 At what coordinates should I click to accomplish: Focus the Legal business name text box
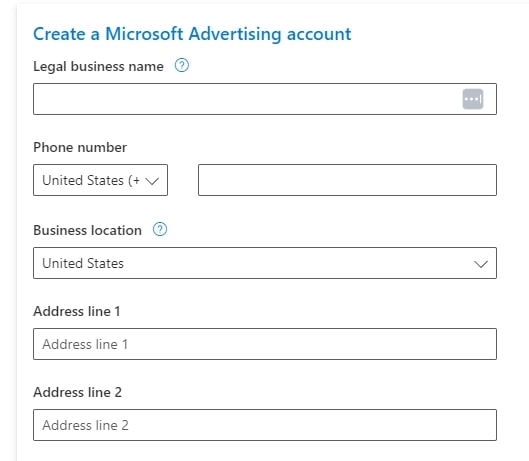coord(265,99)
